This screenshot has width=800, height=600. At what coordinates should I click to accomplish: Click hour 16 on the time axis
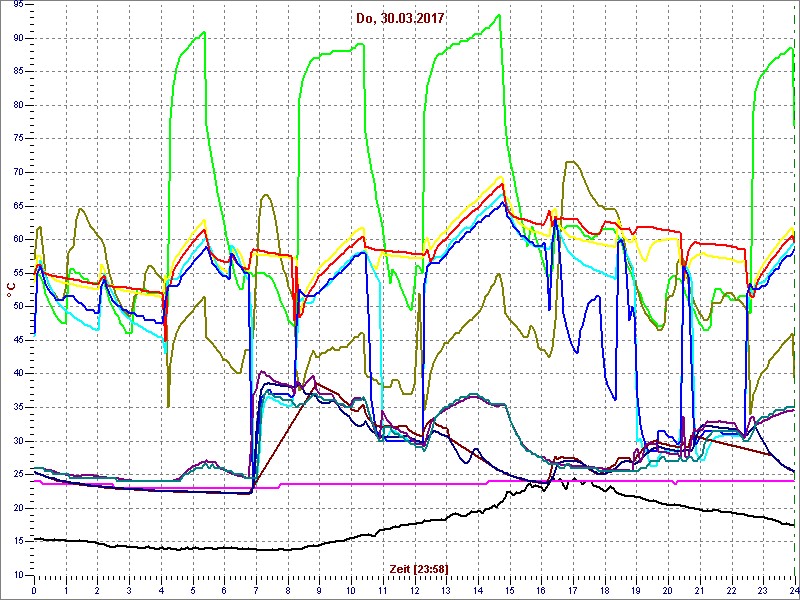click(x=541, y=590)
